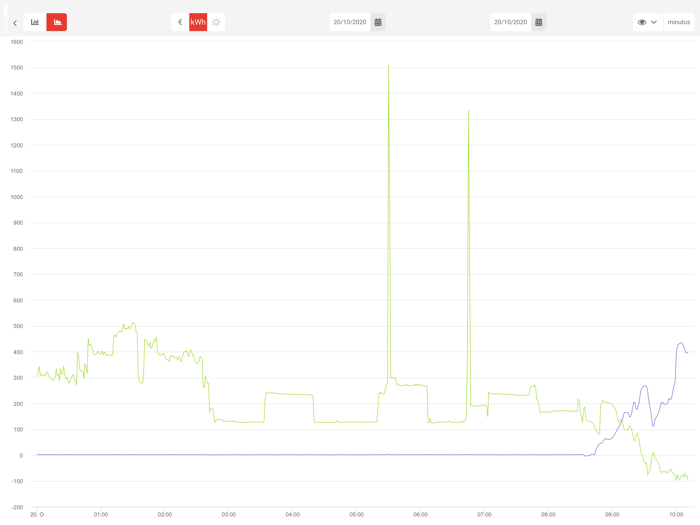Click the 1500 peak on green line

click(388, 67)
